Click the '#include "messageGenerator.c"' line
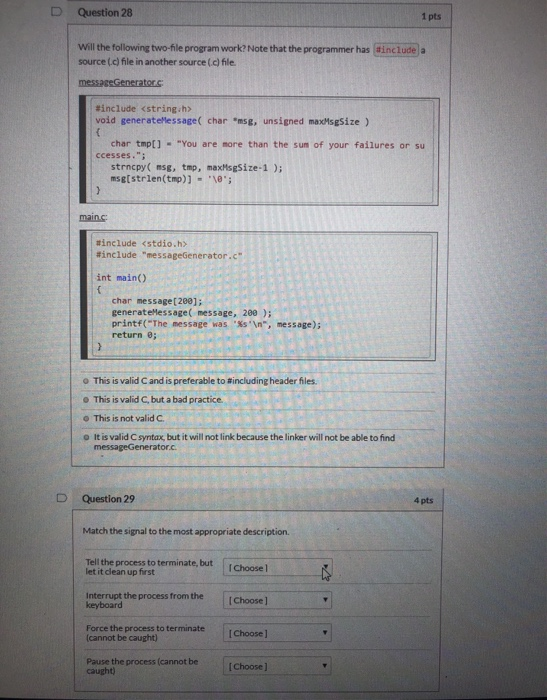This screenshot has height=700, width=547. pos(169,255)
